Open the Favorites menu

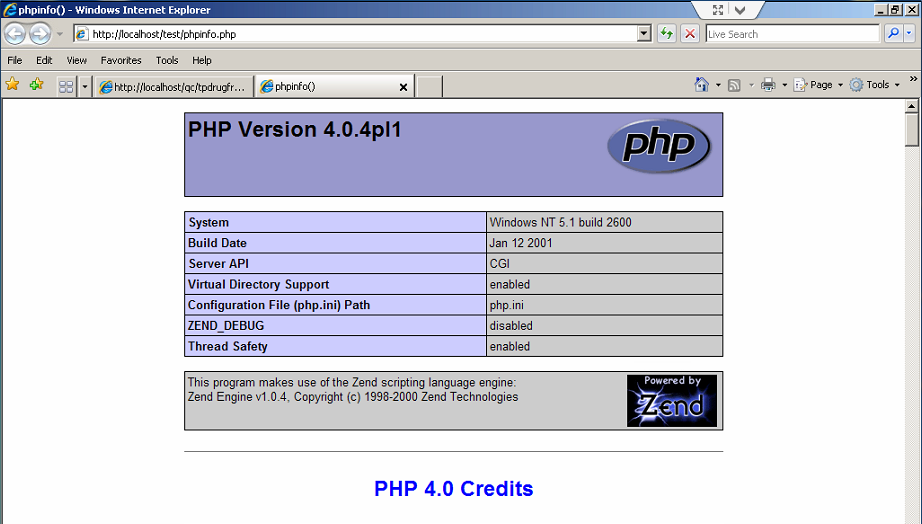coord(121,61)
